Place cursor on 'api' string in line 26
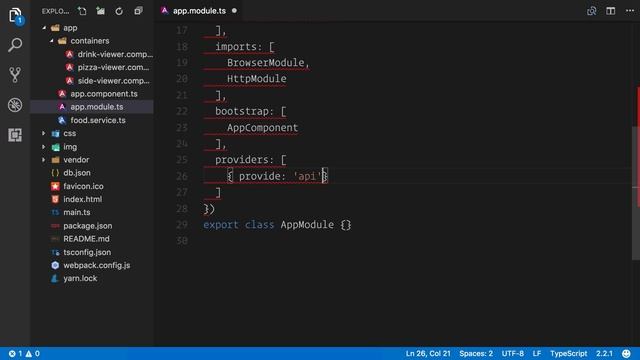640x360 pixels. click(307, 176)
